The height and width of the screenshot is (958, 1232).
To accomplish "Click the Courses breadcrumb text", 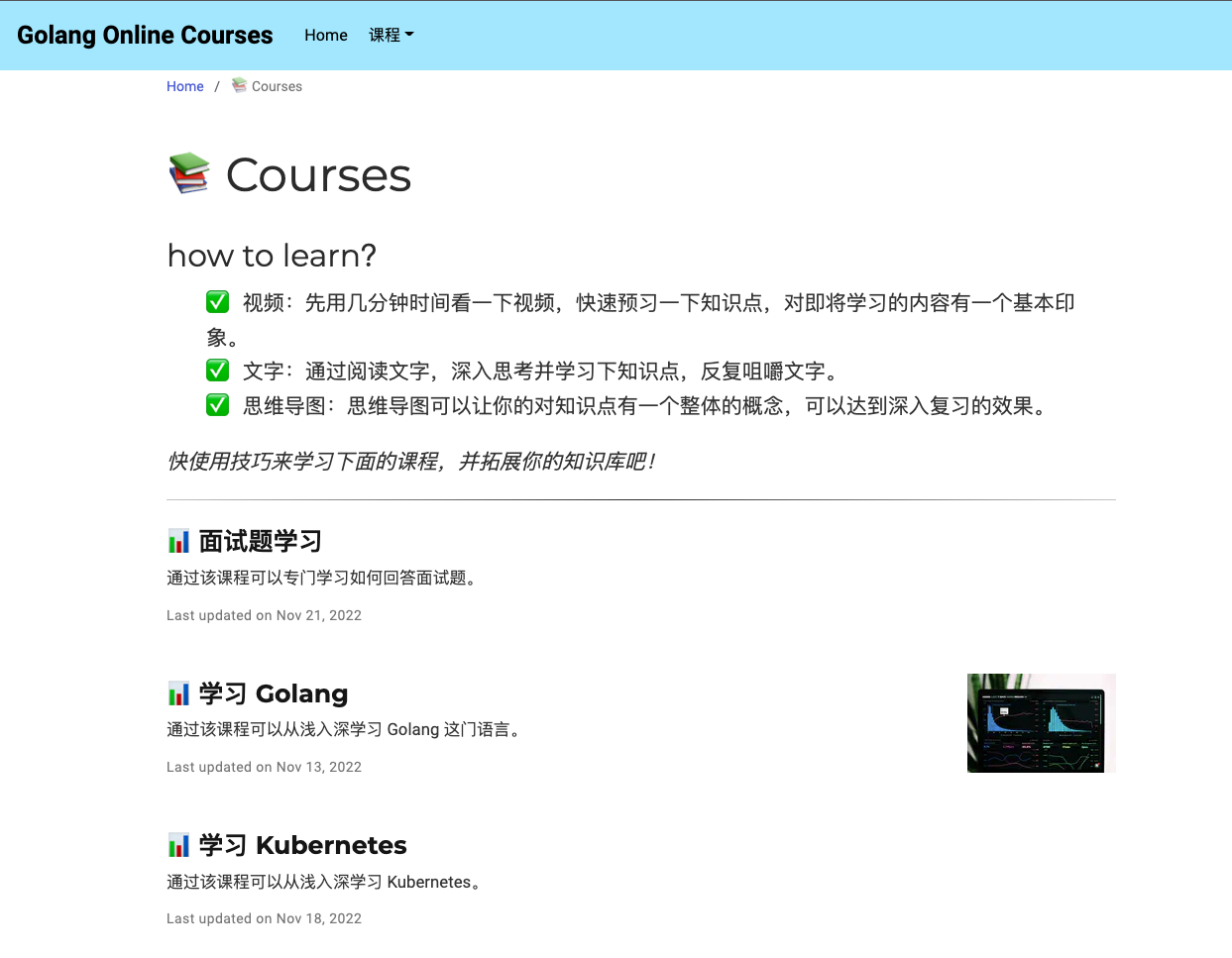I will [x=277, y=86].
